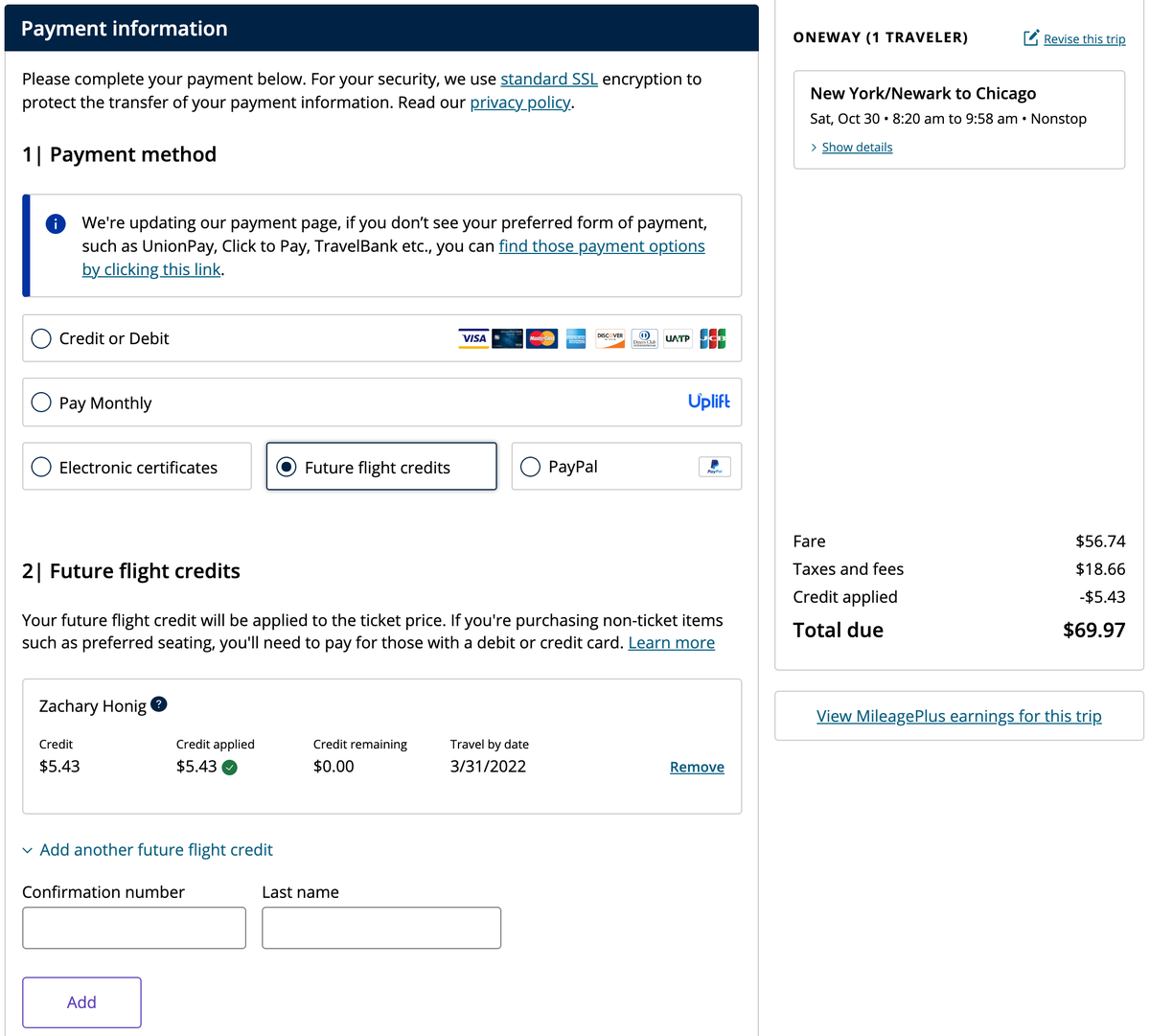Remove the applied flight credit

[697, 767]
